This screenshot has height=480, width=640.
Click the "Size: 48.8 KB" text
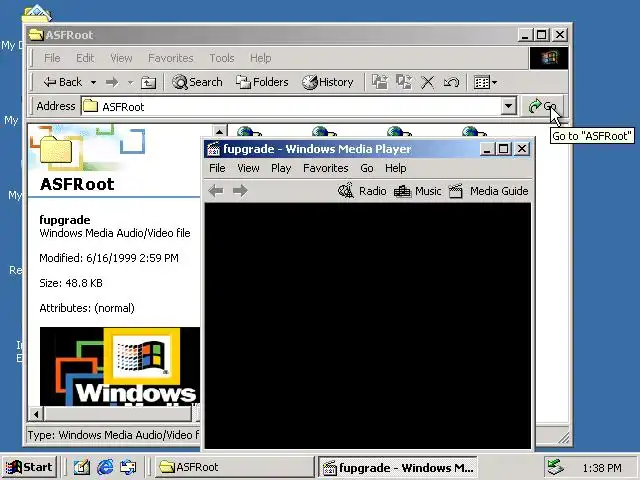[x=71, y=283]
